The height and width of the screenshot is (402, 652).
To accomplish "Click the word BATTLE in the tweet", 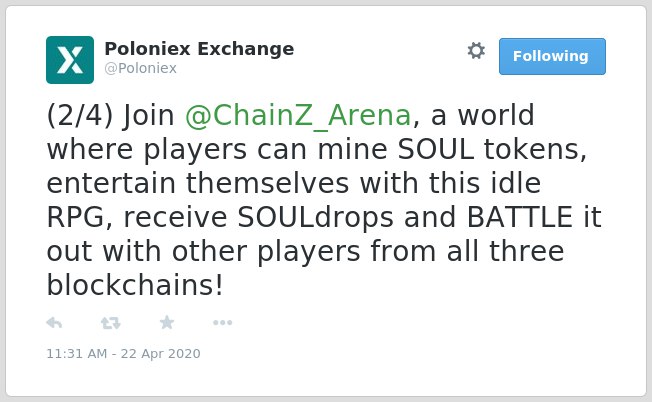I will pos(520,217).
